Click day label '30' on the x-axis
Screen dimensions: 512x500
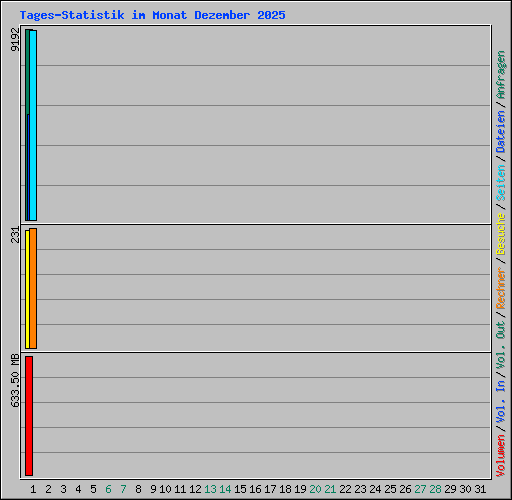point(465,489)
